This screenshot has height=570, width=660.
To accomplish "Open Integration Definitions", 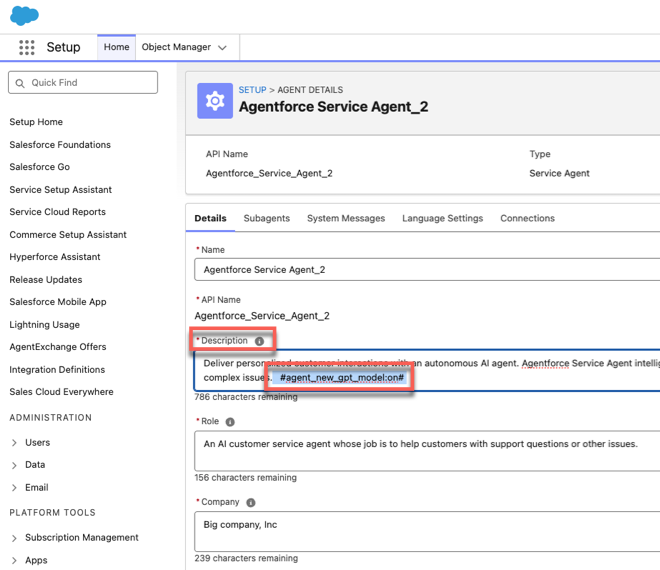I will 57,370.
